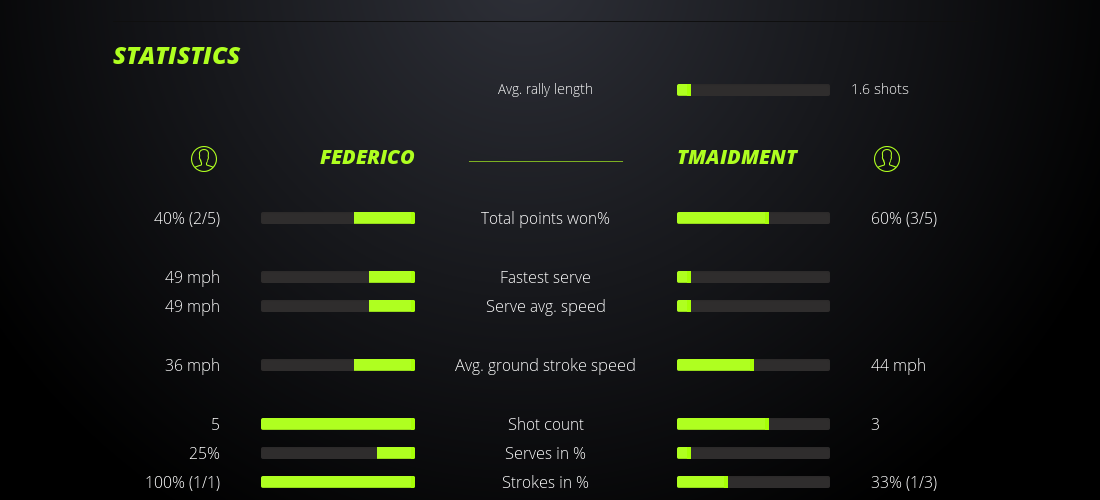
Task: Click the Serve avg. speed label
Action: [545, 306]
